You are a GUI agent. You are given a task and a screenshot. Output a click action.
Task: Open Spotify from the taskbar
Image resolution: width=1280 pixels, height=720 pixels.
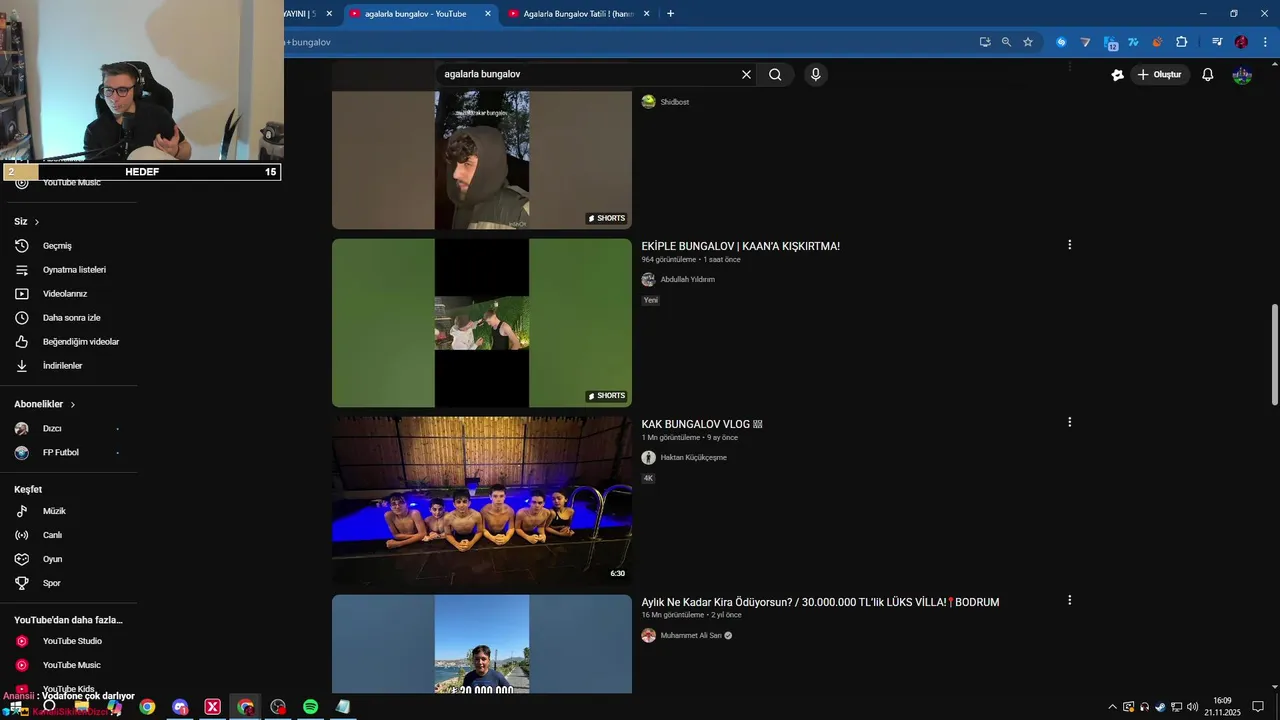point(311,707)
